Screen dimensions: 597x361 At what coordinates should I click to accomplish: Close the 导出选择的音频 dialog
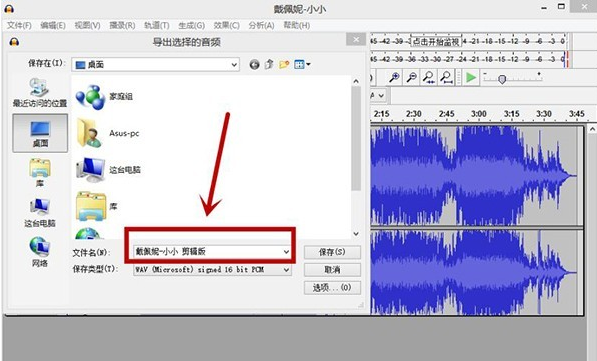pyautogui.click(x=356, y=39)
